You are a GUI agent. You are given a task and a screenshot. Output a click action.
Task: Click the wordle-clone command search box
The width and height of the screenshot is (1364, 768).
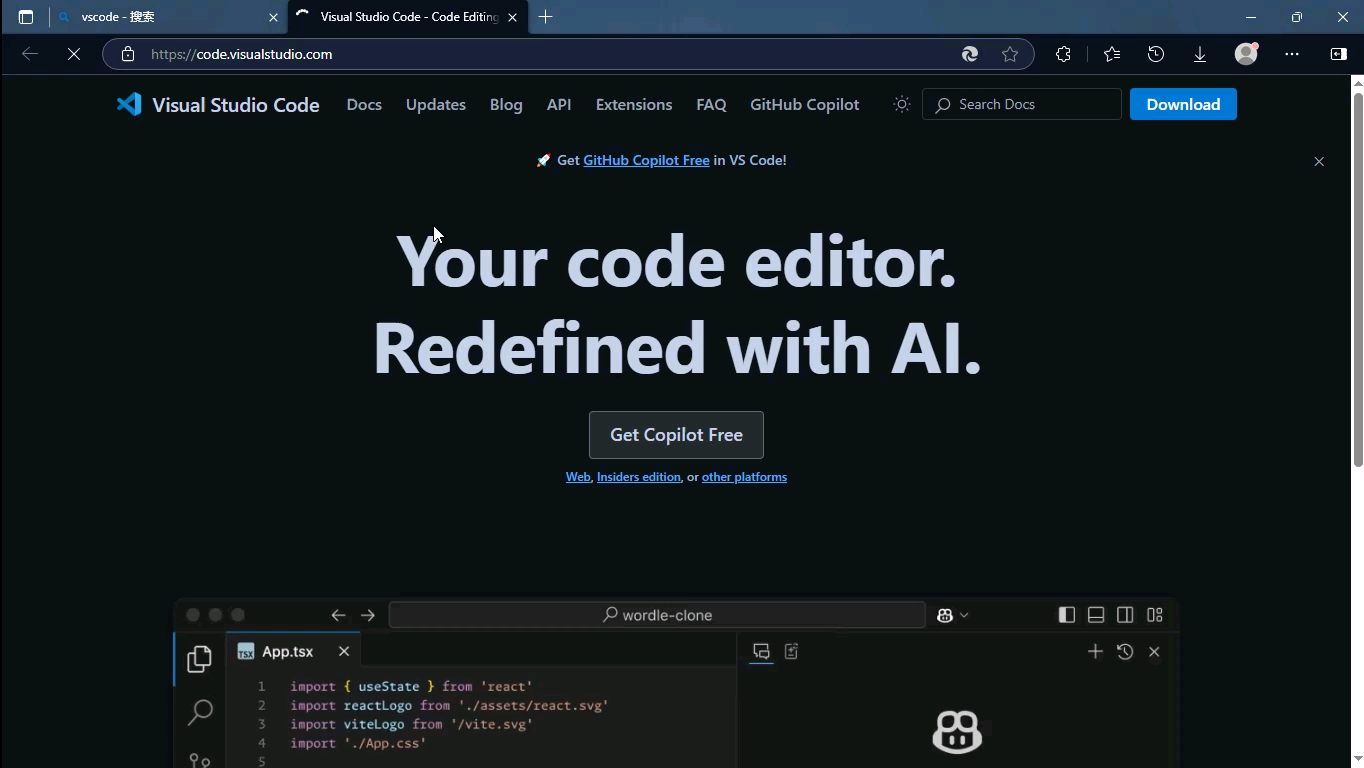(x=657, y=615)
